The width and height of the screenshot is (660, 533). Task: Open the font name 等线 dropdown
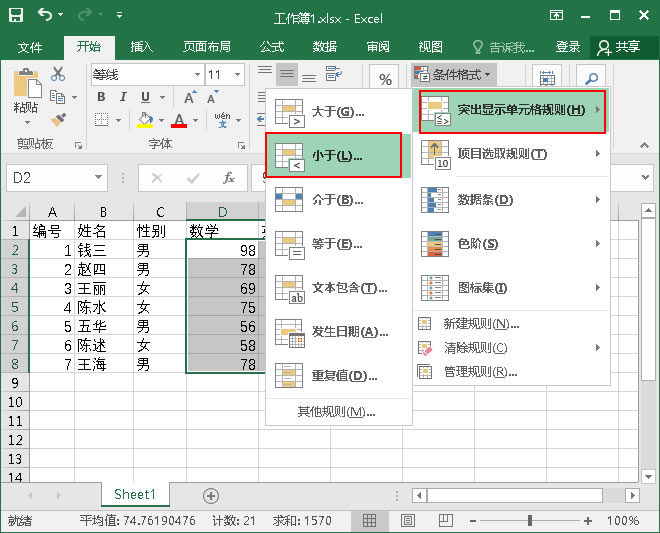197,75
